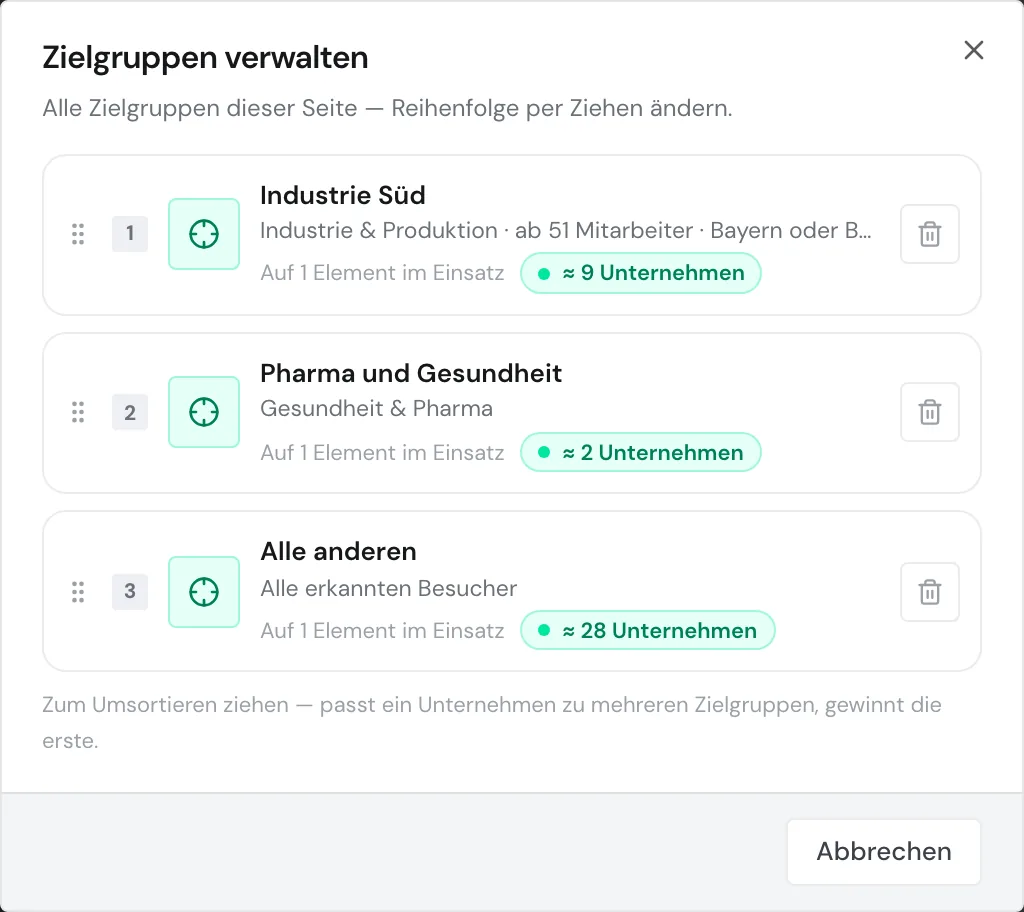Close the Zielgruppen verwalten dialog
This screenshot has height=912, width=1024.
coord(974,50)
